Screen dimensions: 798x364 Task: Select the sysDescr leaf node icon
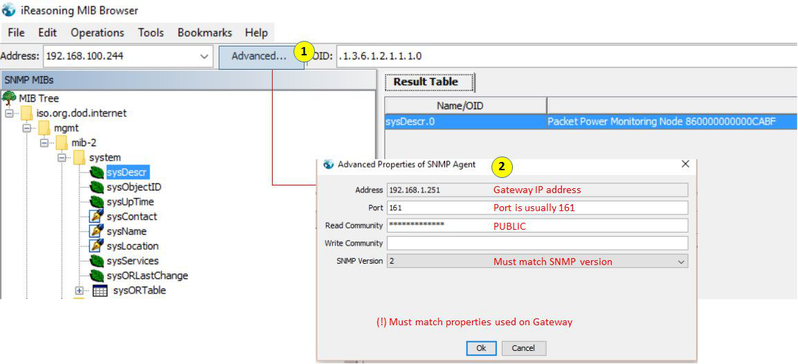point(97,172)
